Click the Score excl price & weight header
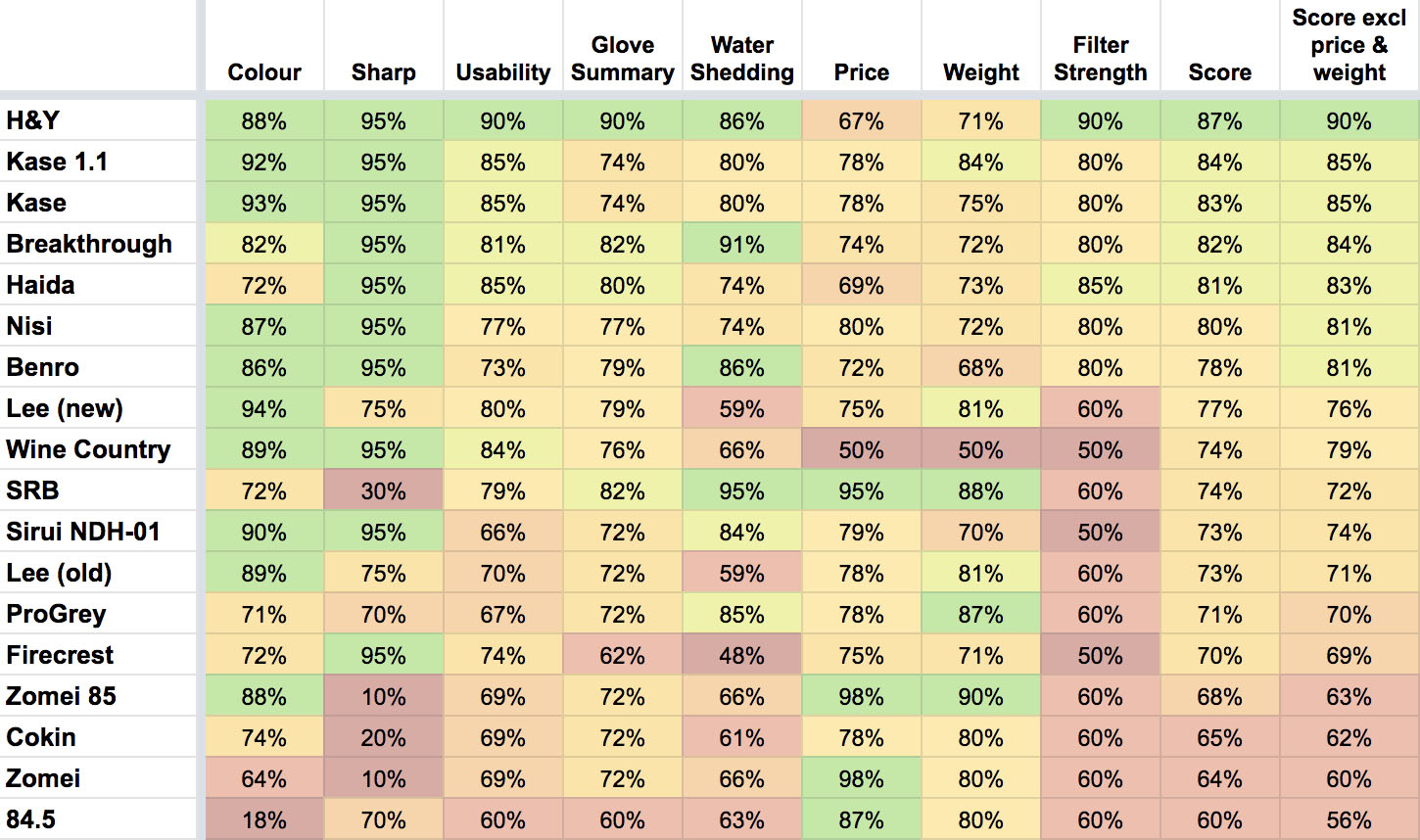Screen dimensions: 1420x840 pos(1349,45)
